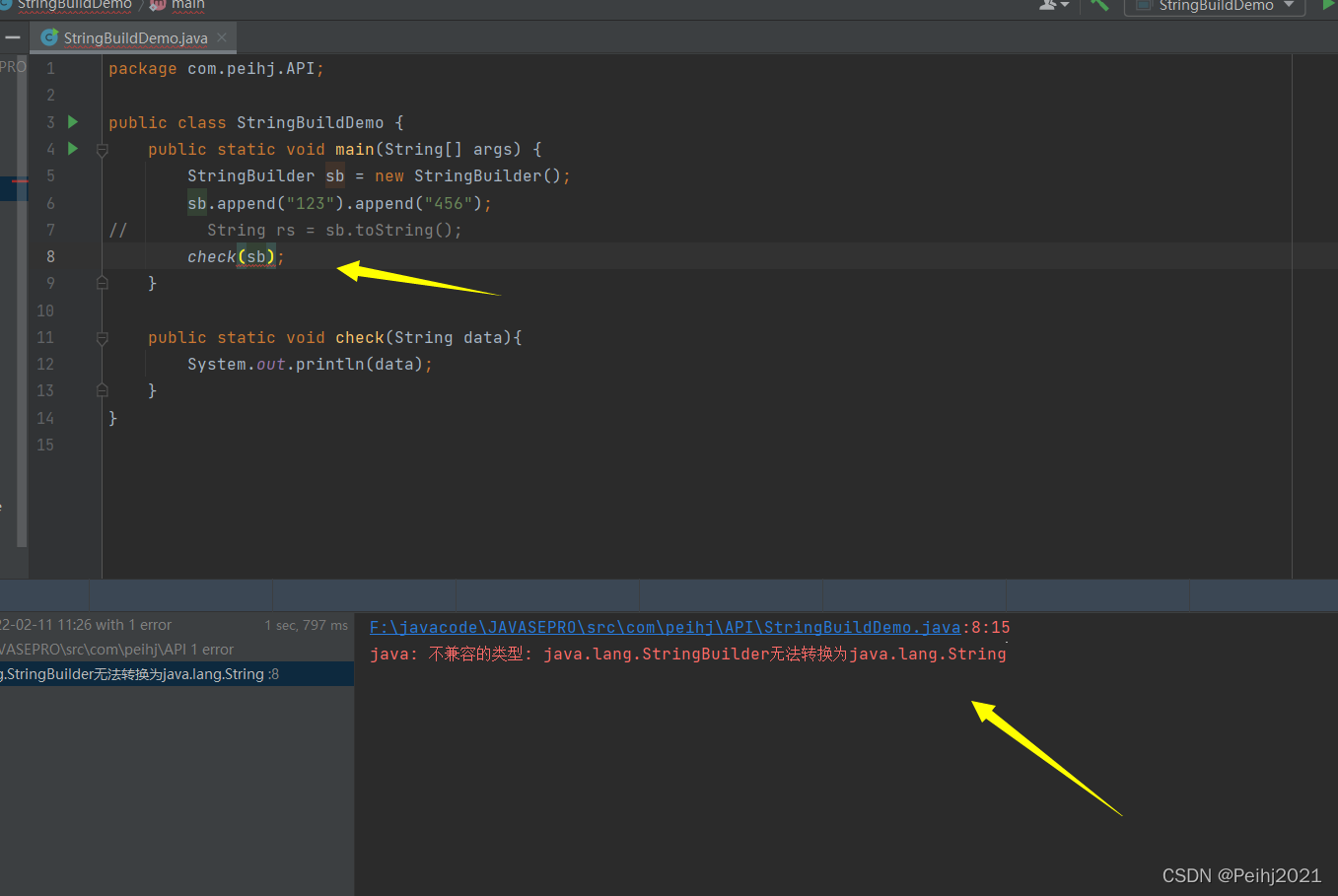Click the "456" string literal on line 6
Screen dimensions: 1338x896
point(449,203)
